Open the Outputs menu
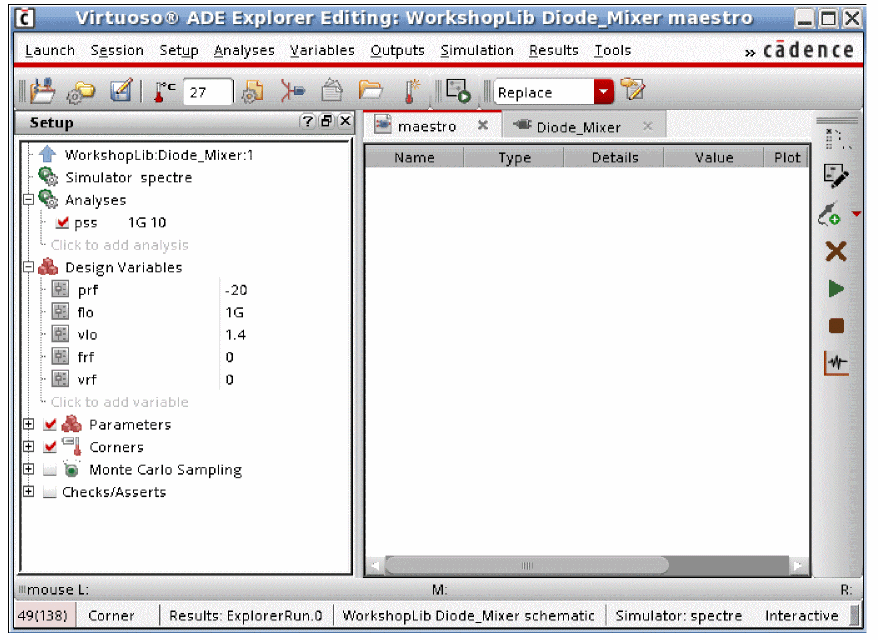The height and width of the screenshot is (640, 878). coord(398,50)
